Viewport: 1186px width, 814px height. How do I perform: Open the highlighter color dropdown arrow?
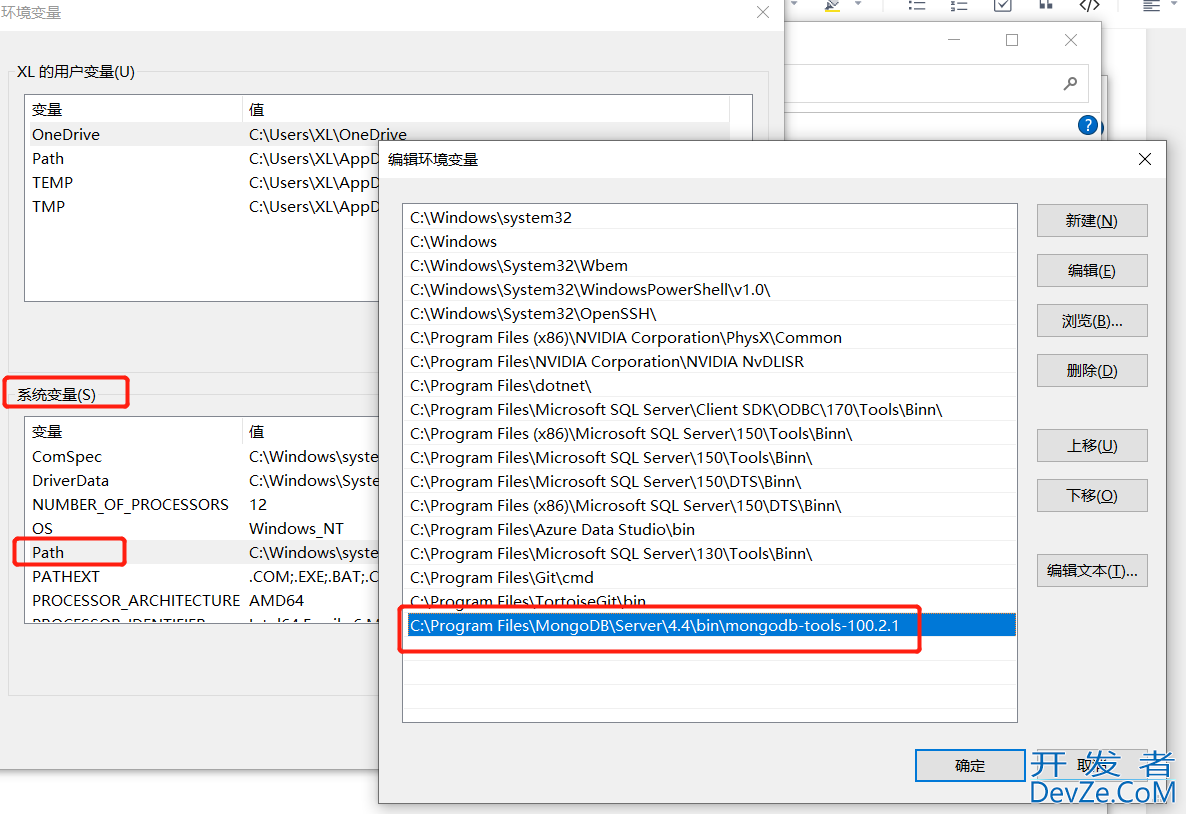(x=858, y=5)
